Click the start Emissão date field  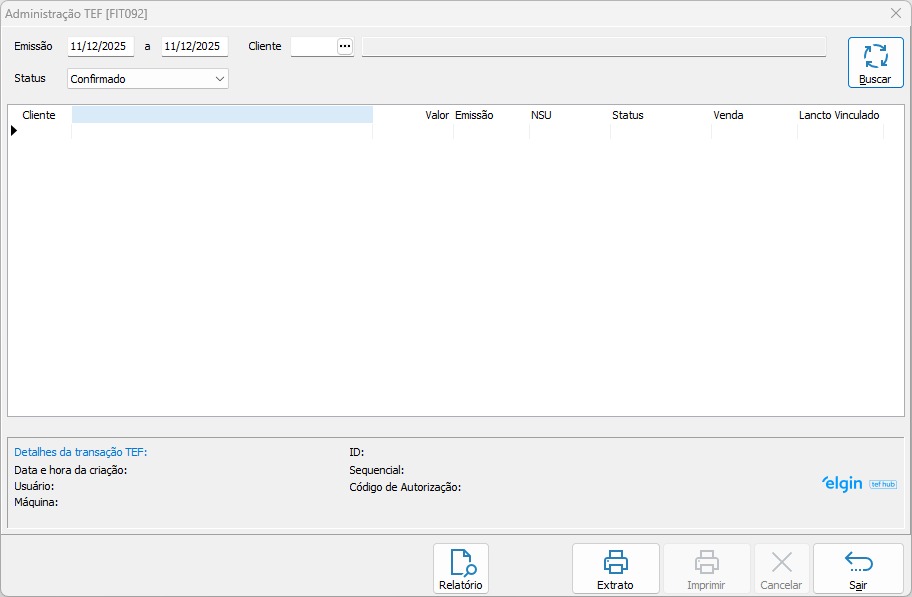click(100, 47)
